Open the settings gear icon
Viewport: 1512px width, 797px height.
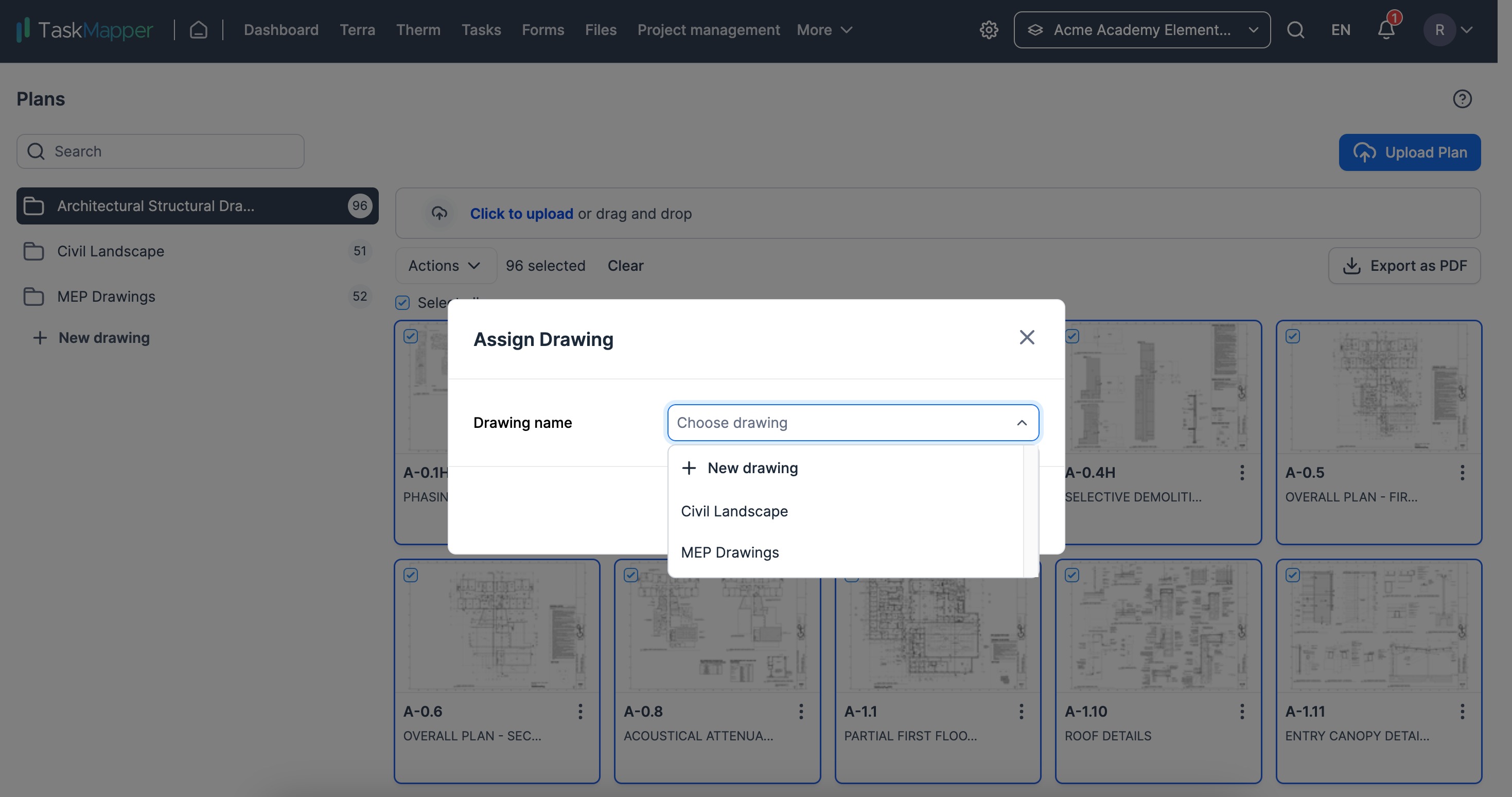pos(989,30)
